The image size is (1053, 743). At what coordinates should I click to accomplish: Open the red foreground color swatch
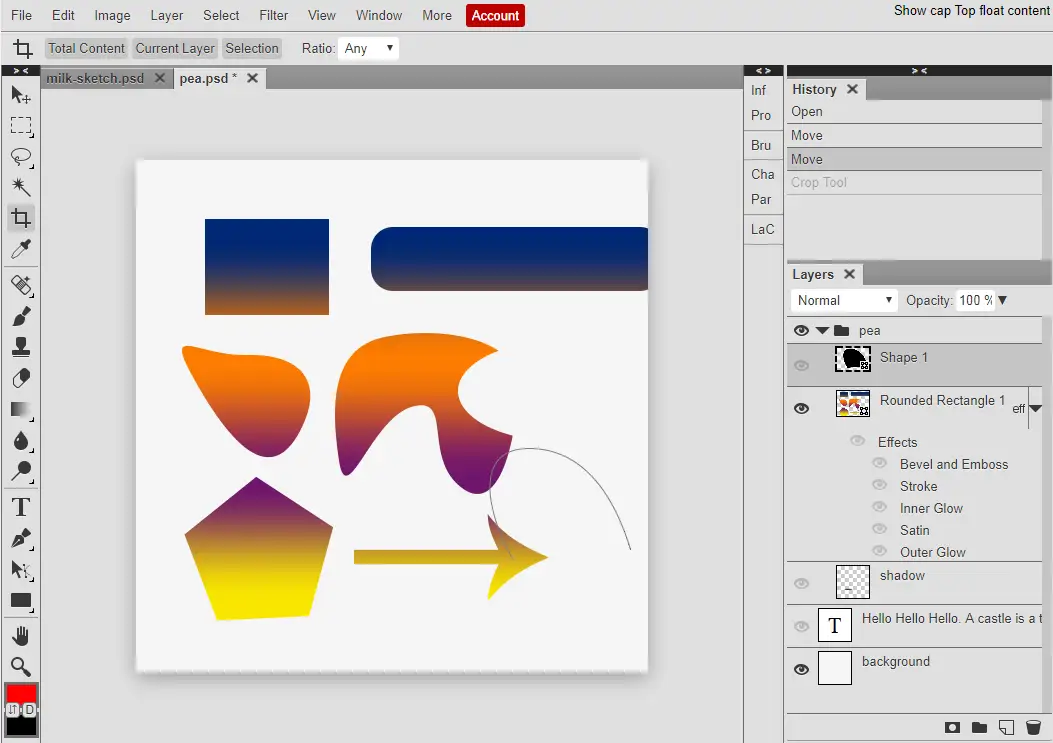click(21, 693)
